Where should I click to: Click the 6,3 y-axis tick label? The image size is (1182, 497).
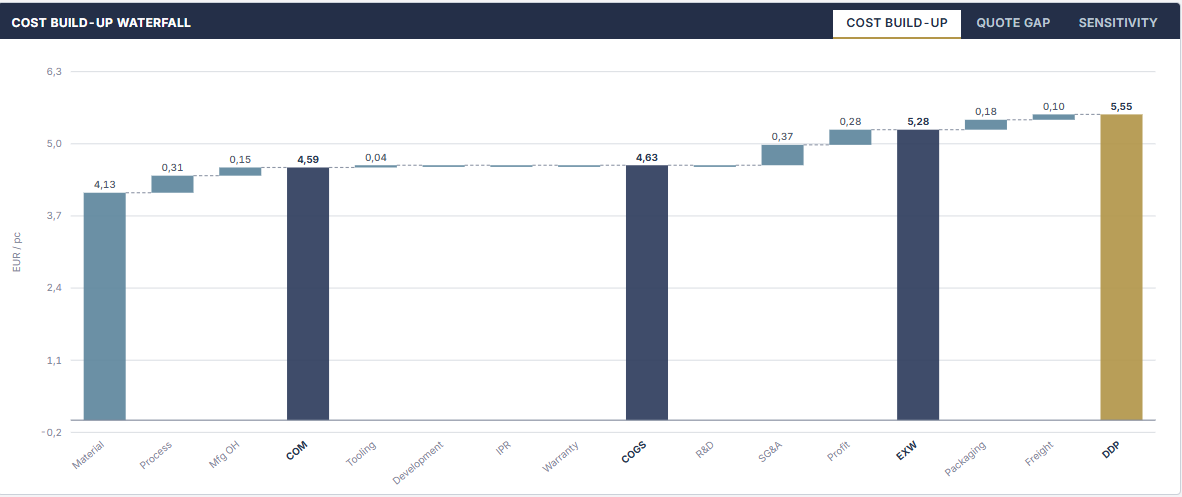54,72
